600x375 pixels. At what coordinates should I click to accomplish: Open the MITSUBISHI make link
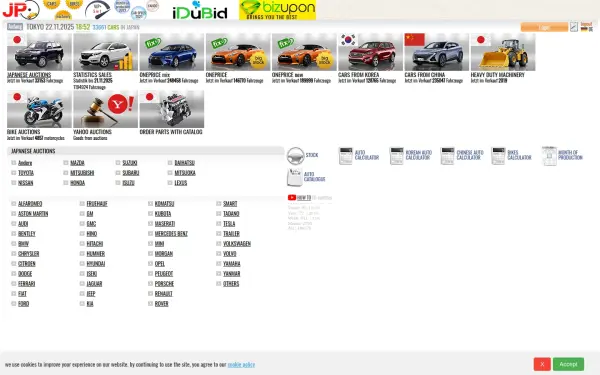pos(82,173)
